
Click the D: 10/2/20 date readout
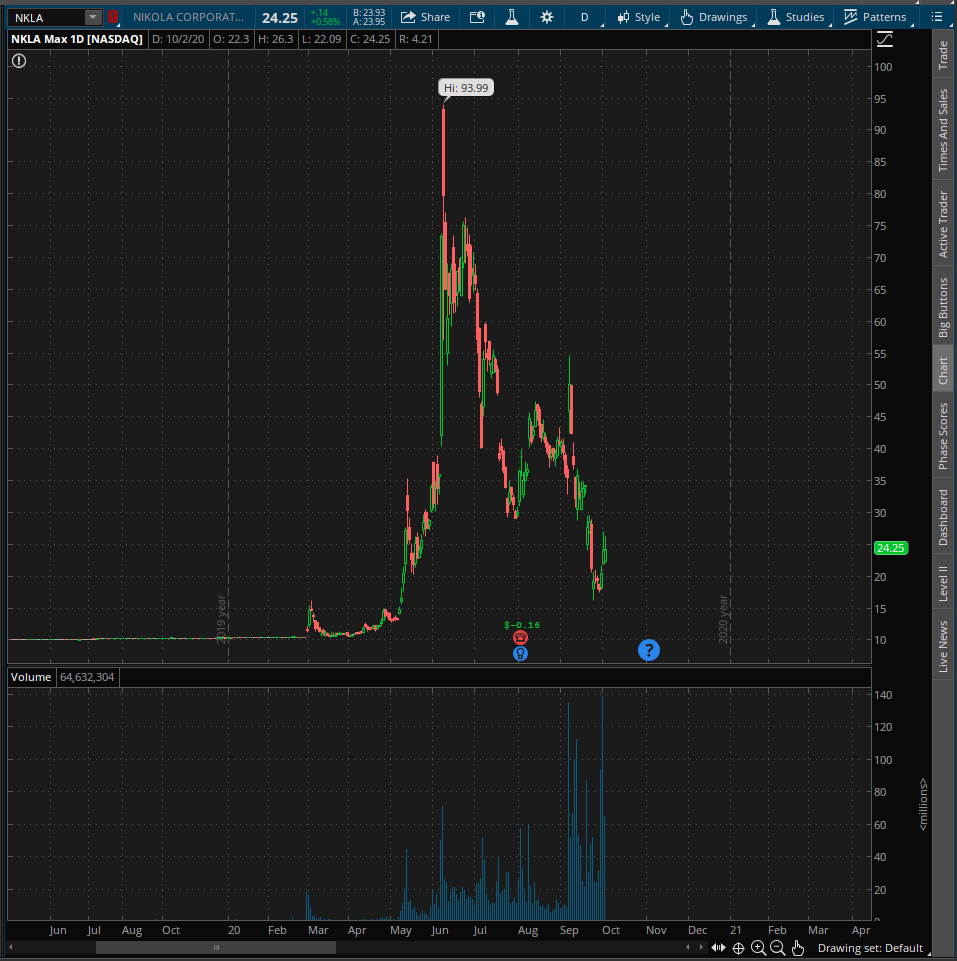(x=178, y=39)
